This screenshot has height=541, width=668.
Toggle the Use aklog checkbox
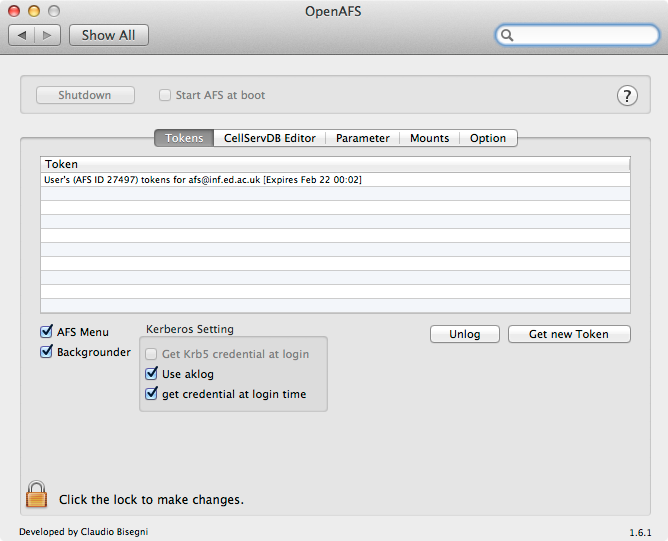coord(151,374)
